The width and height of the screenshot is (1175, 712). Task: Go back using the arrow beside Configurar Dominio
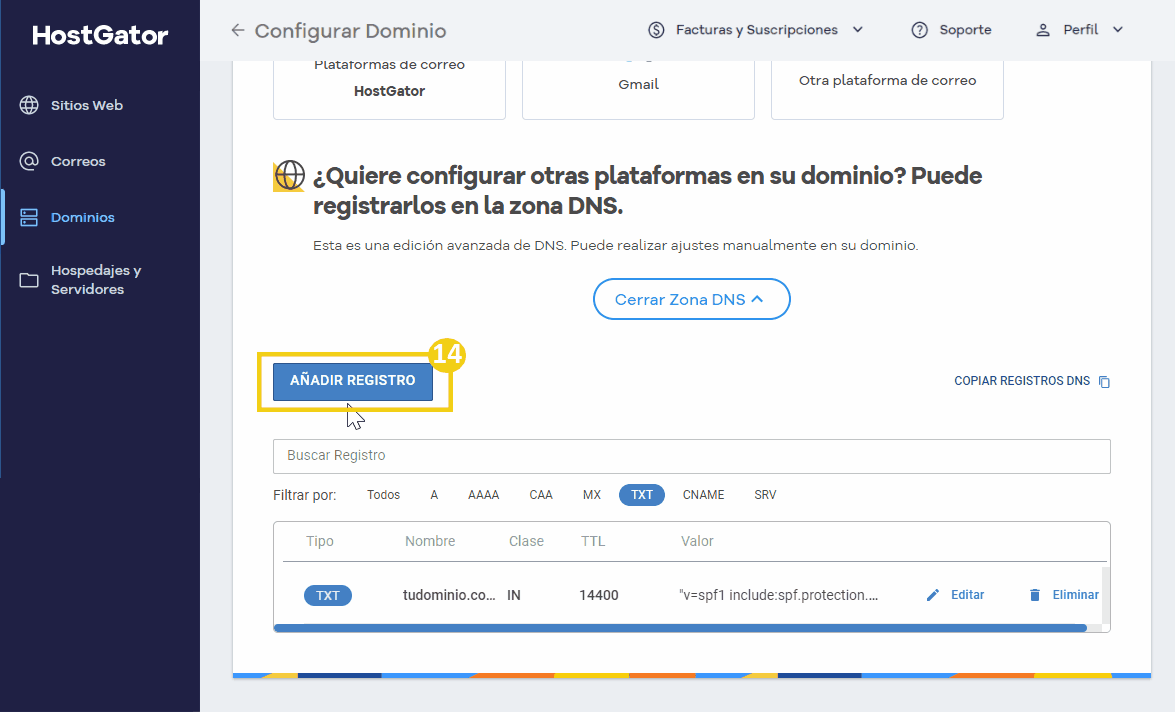pyautogui.click(x=238, y=30)
